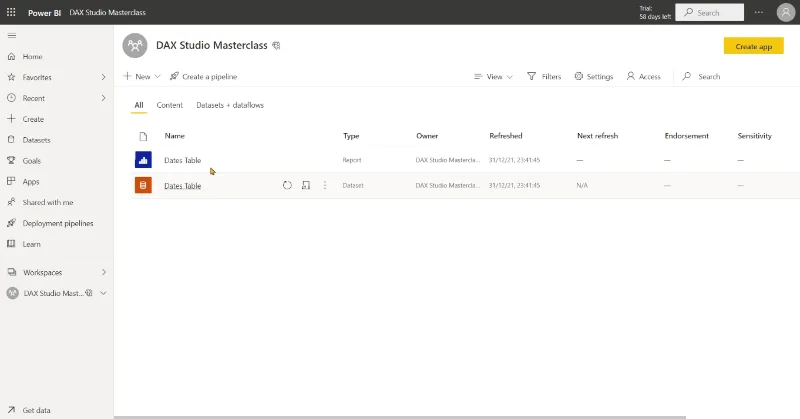
Task: Expand the Recent flyout chevron
Action: click(104, 98)
